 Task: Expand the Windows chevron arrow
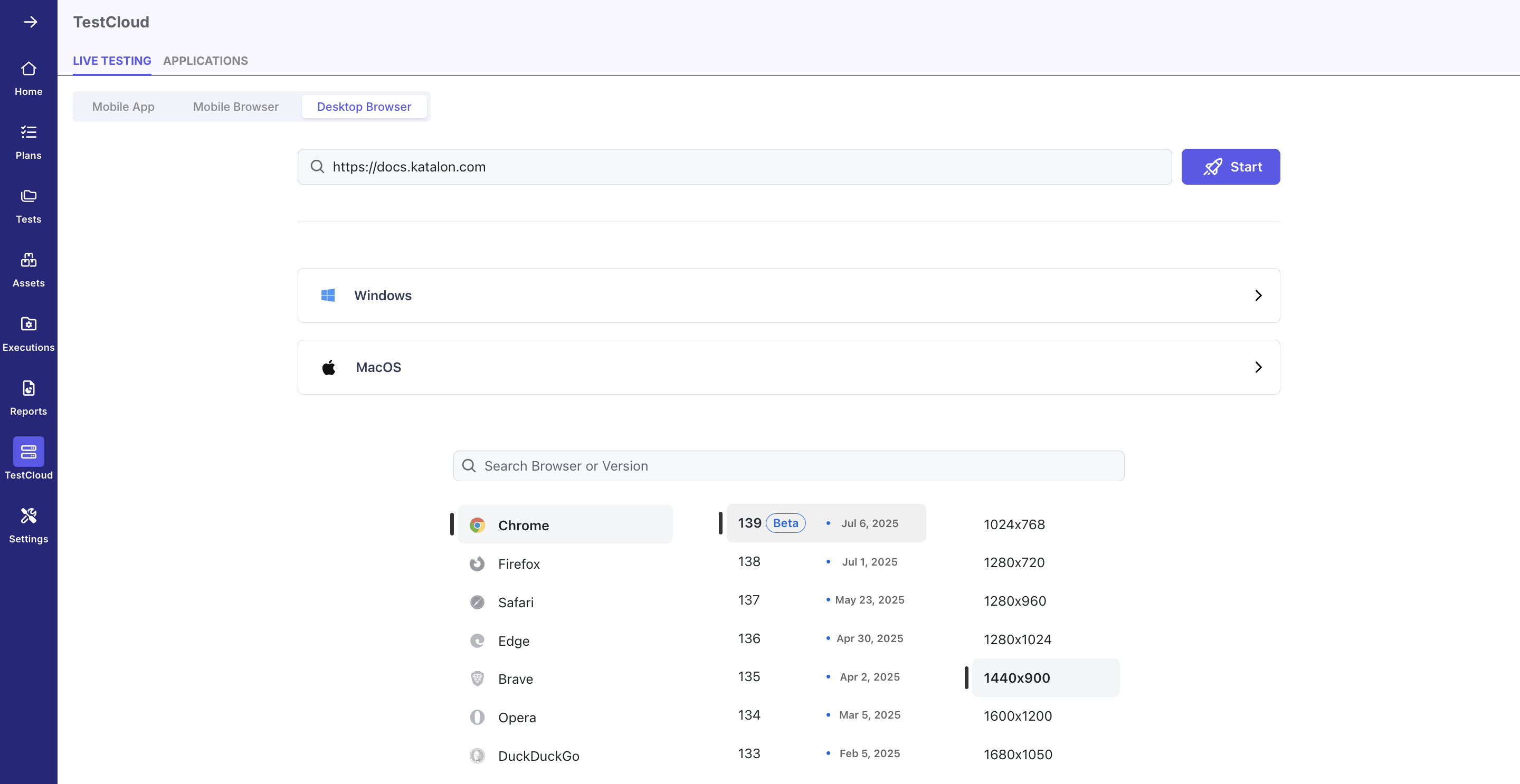click(1258, 295)
